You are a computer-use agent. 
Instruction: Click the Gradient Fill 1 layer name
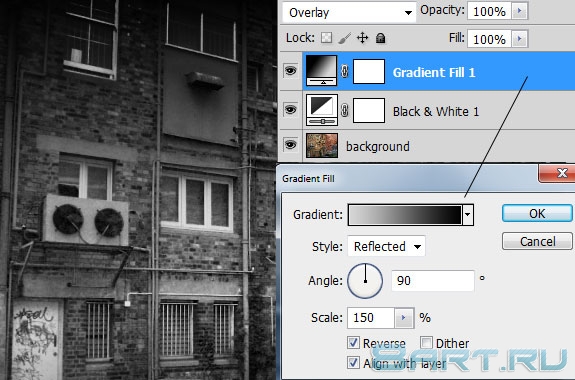[434, 72]
